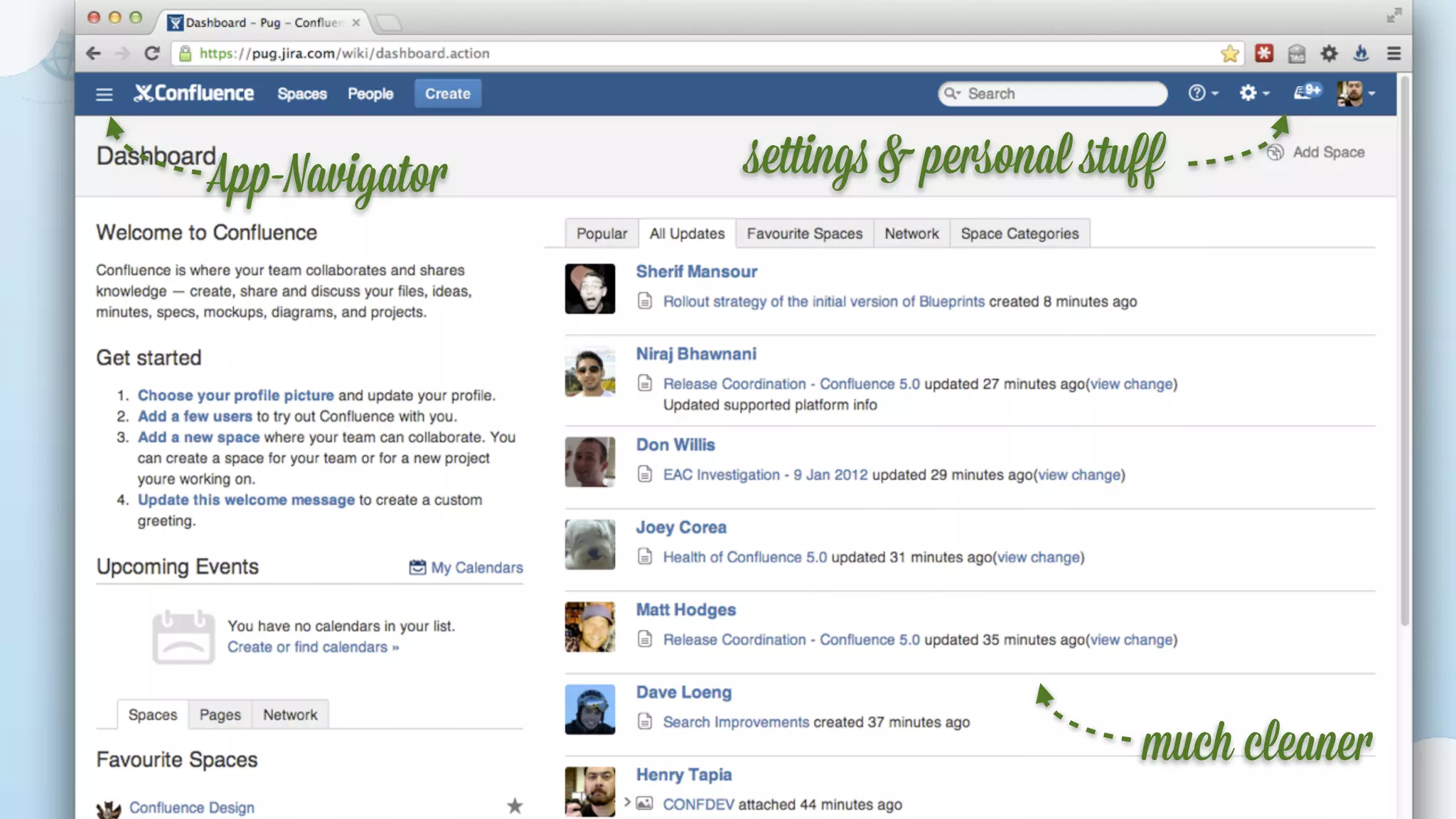Switch to the Favourite Spaces tab
Viewport: 1456px width, 819px height.
[805, 233]
